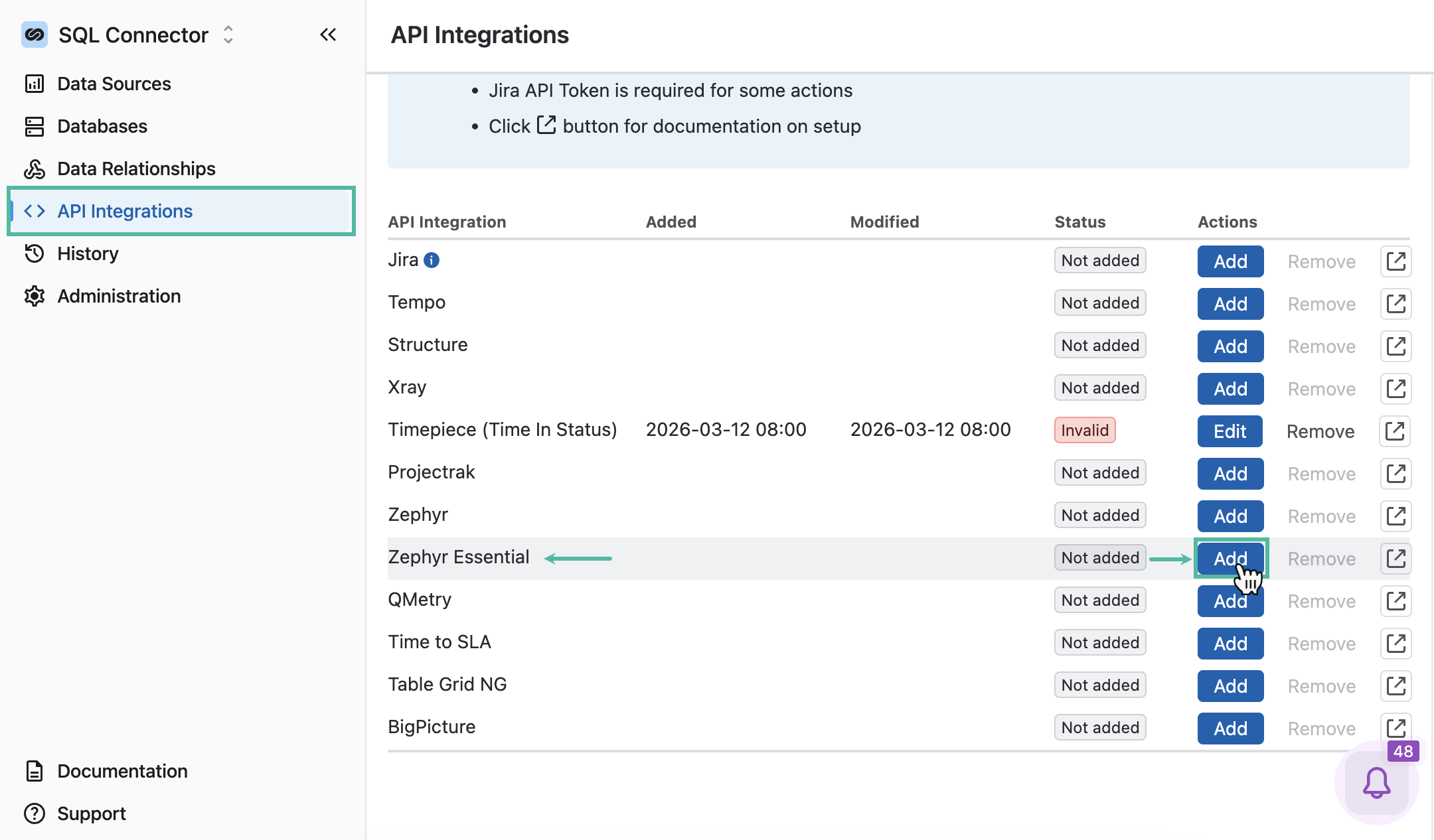The image size is (1434, 840).
Task: Open Zephyr Essential documentation link icon
Action: [x=1395, y=559]
